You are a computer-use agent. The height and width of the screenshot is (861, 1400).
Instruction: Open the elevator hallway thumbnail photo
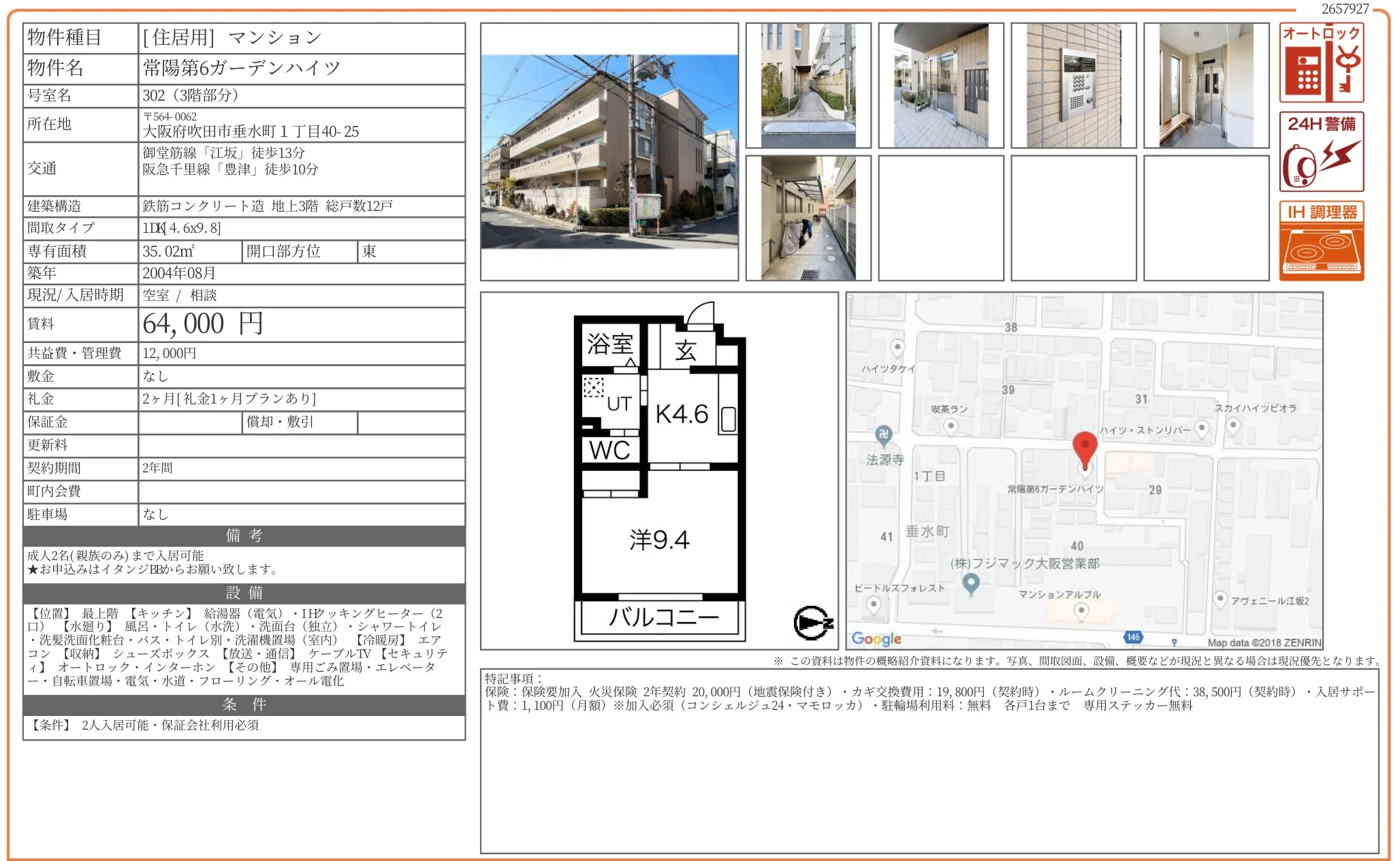[1206, 85]
